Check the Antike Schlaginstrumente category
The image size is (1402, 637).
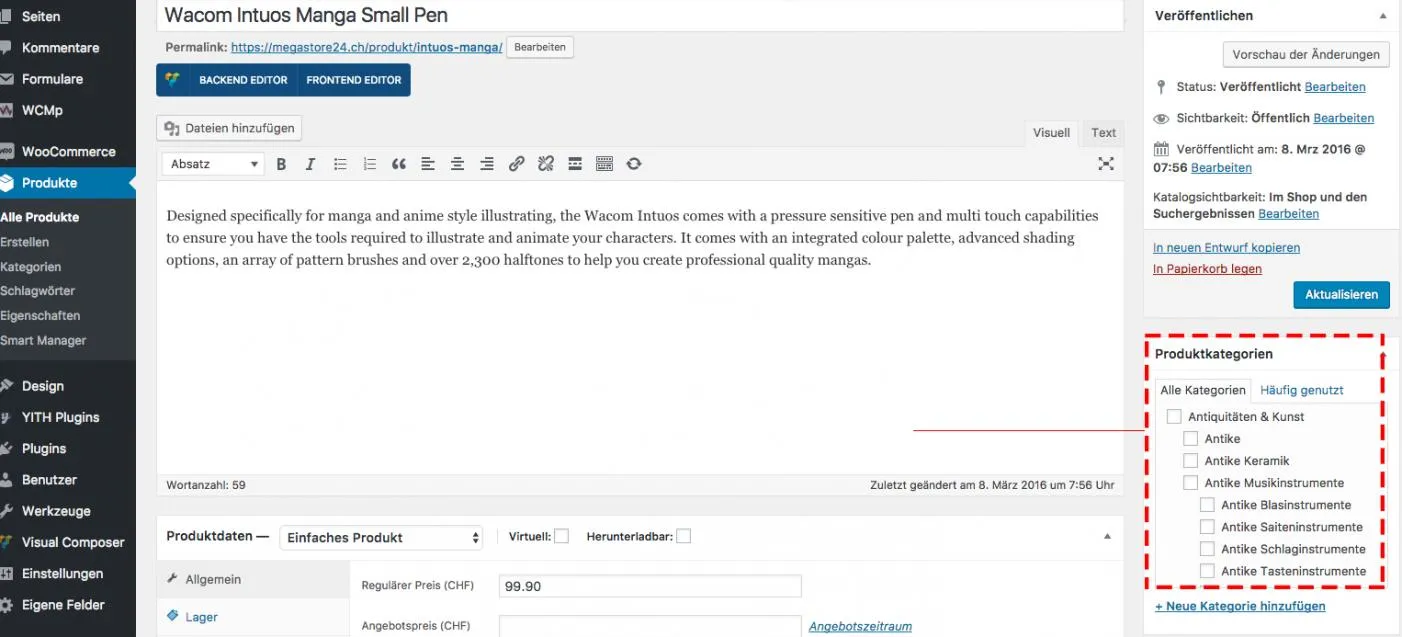pyautogui.click(x=1207, y=549)
